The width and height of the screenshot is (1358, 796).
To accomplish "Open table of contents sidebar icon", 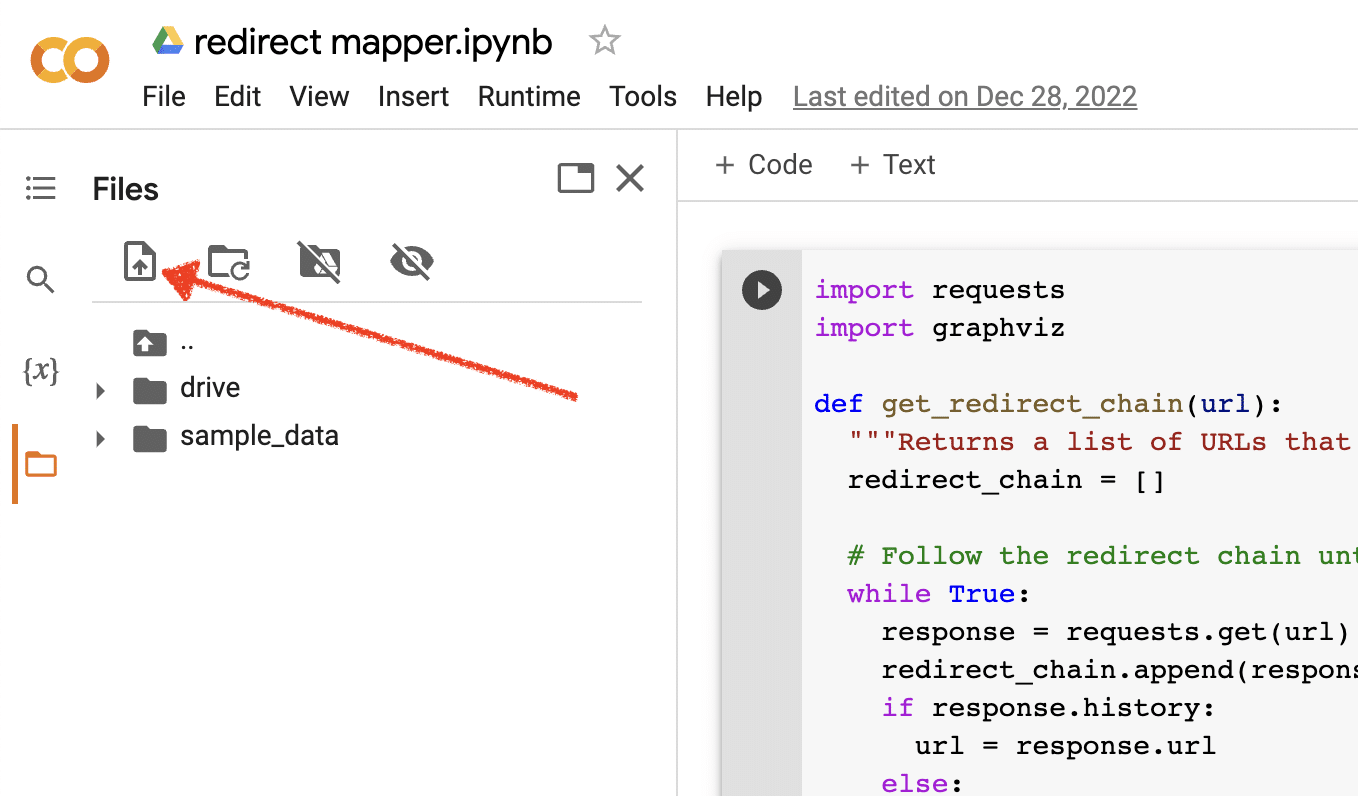I will [40, 188].
